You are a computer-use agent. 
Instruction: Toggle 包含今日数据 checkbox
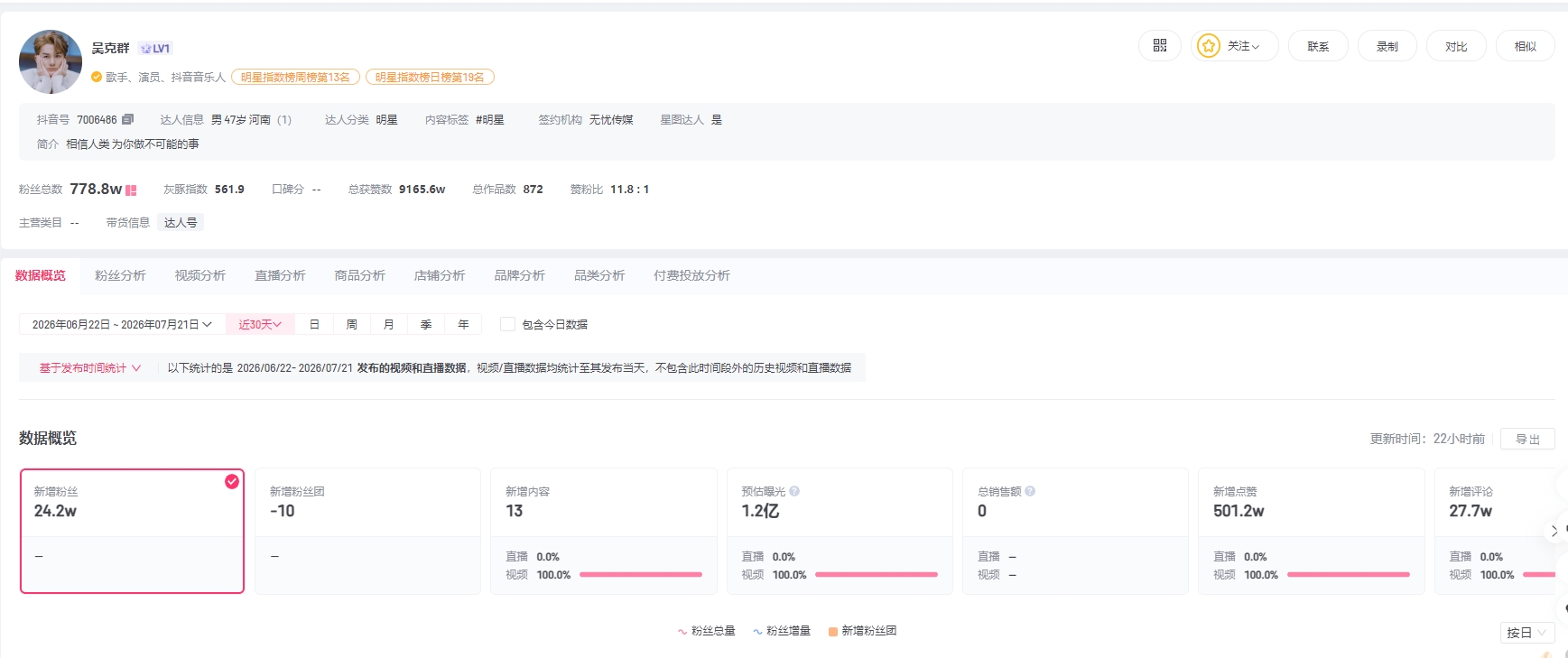click(507, 324)
